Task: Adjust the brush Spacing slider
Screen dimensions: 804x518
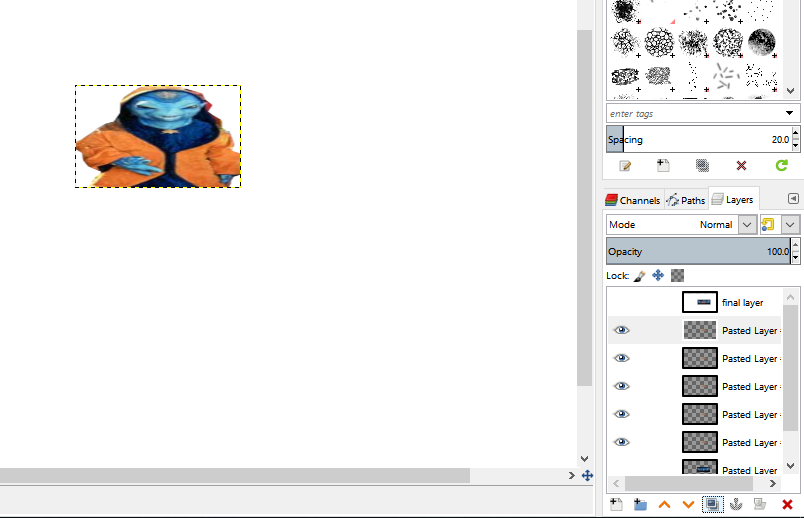Action: pyautogui.click(x=699, y=140)
